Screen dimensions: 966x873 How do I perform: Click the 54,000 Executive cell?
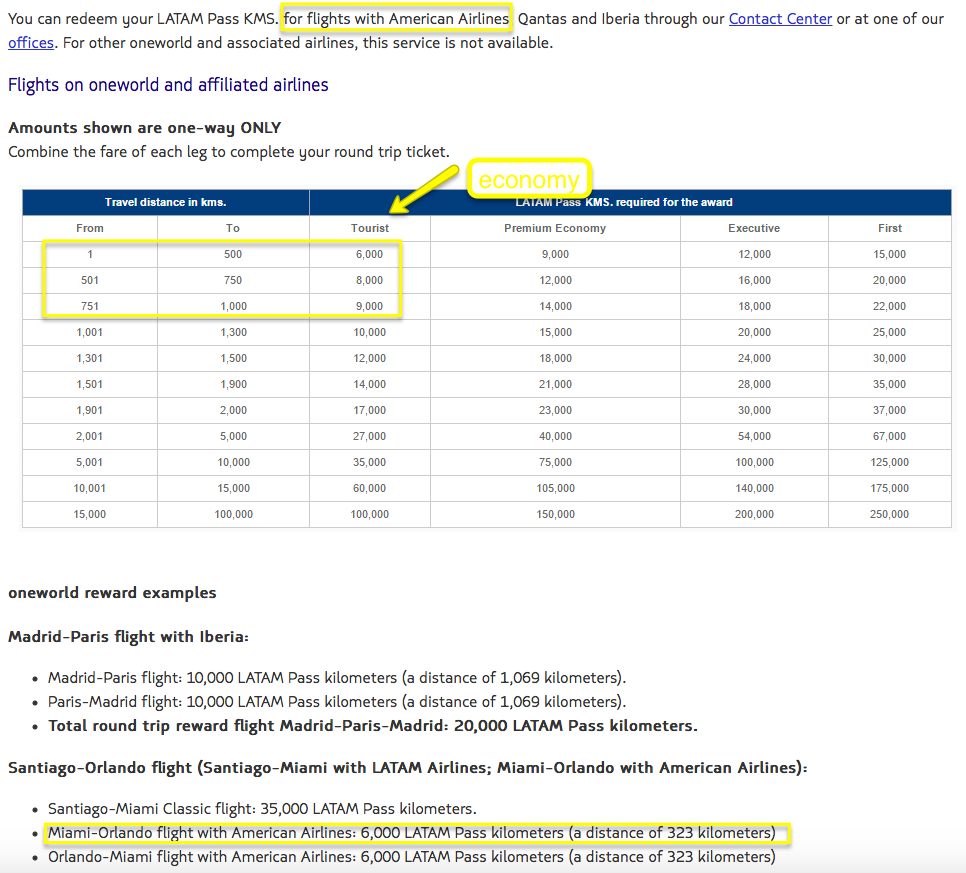tap(754, 436)
